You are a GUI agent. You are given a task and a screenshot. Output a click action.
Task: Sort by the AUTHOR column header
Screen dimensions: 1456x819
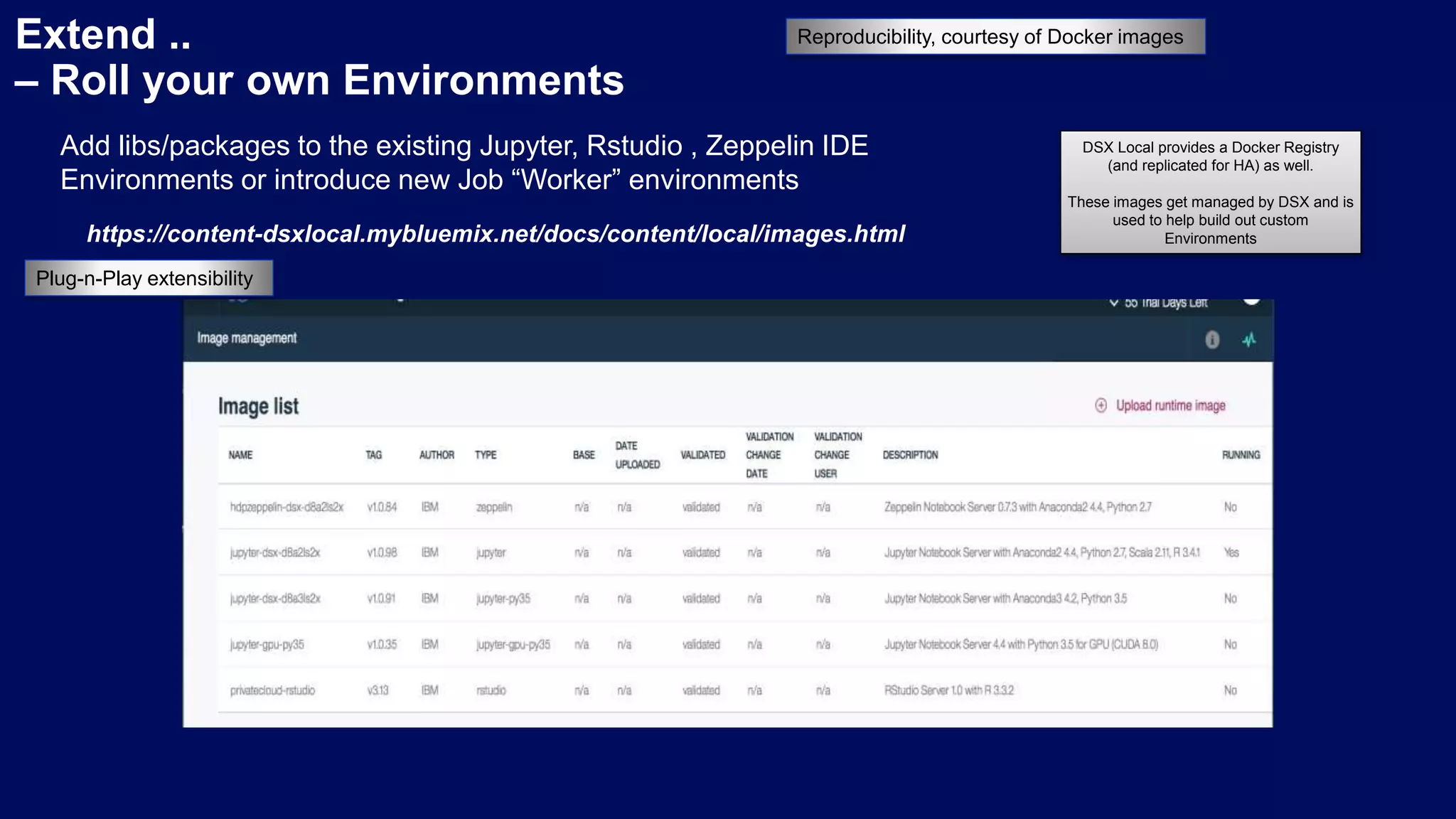pyautogui.click(x=437, y=455)
